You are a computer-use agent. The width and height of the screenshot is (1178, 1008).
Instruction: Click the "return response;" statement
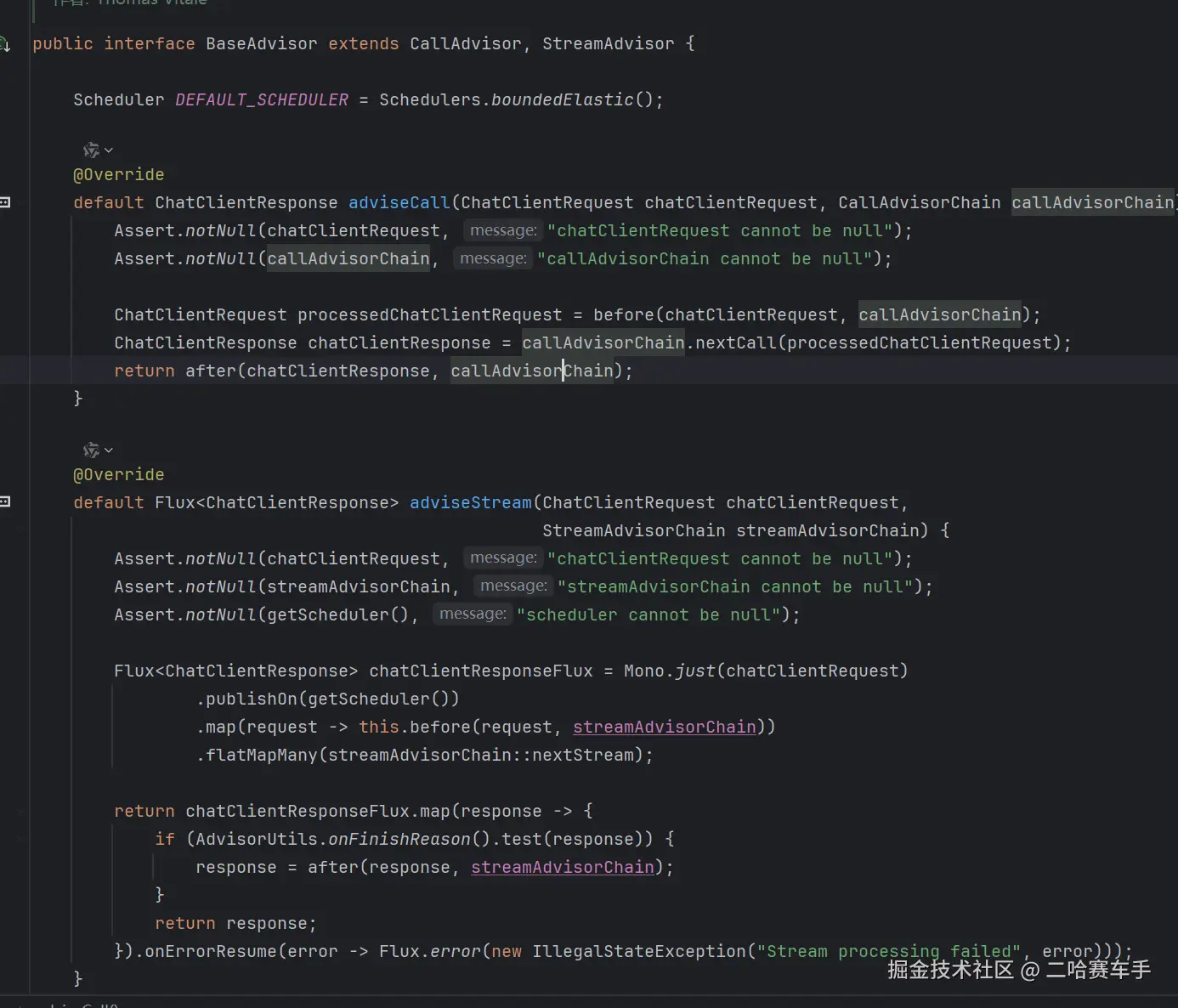tap(235, 923)
